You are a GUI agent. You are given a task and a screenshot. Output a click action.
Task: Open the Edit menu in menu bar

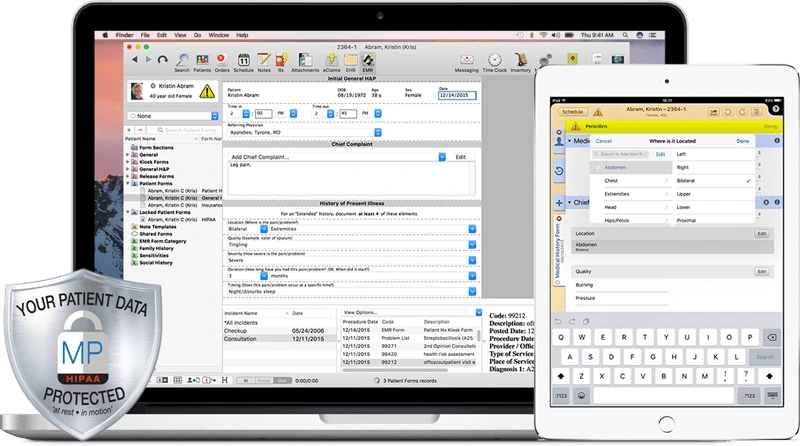(162, 35)
